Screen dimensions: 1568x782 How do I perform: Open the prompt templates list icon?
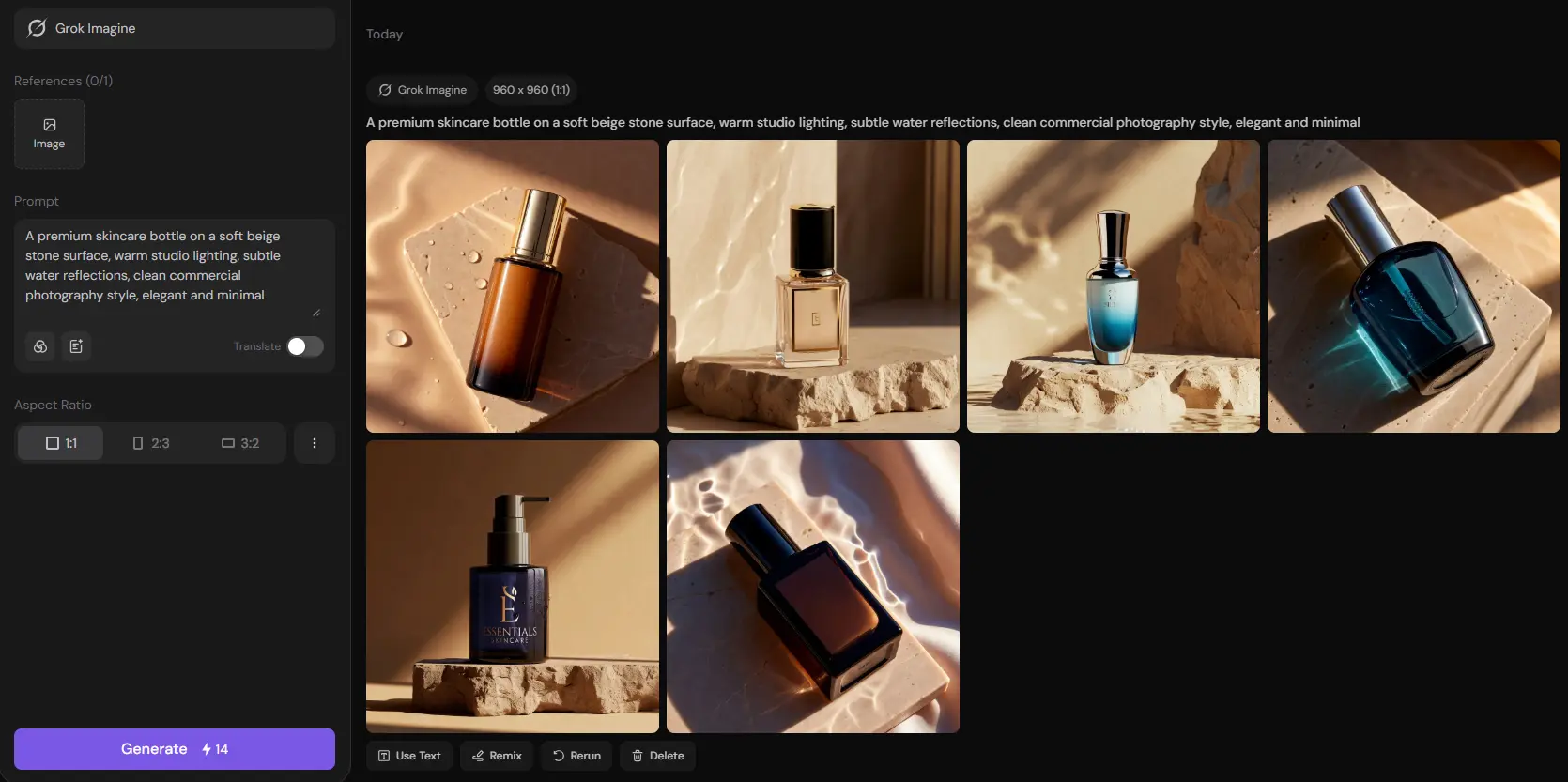[76, 346]
